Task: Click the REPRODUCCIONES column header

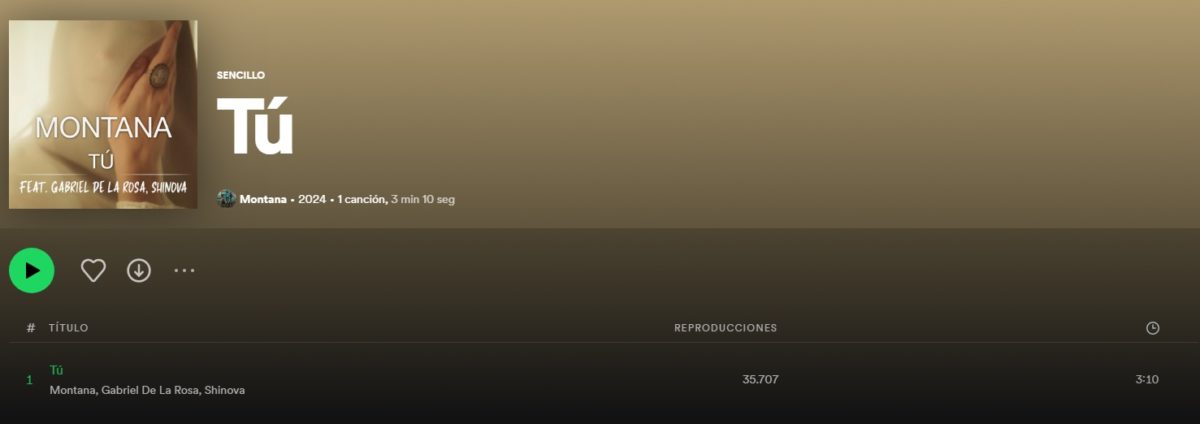Action: (725, 328)
